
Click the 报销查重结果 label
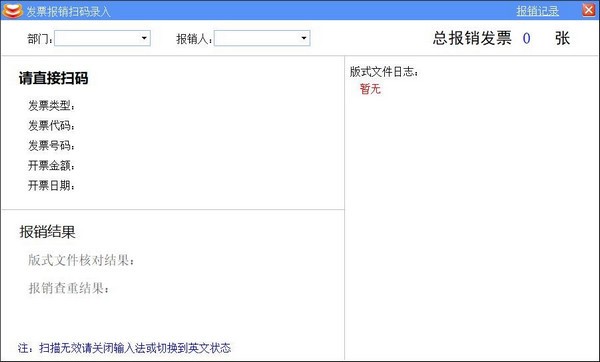click(69, 288)
